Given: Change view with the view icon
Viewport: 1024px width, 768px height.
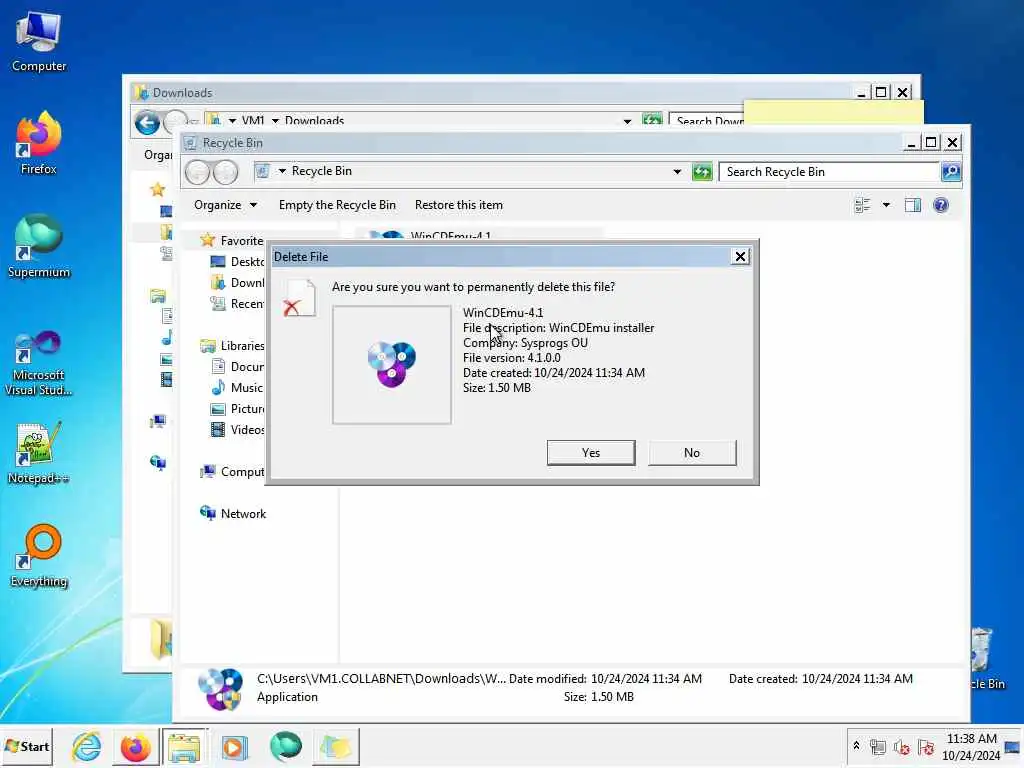Looking at the screenshot, I should point(862,205).
